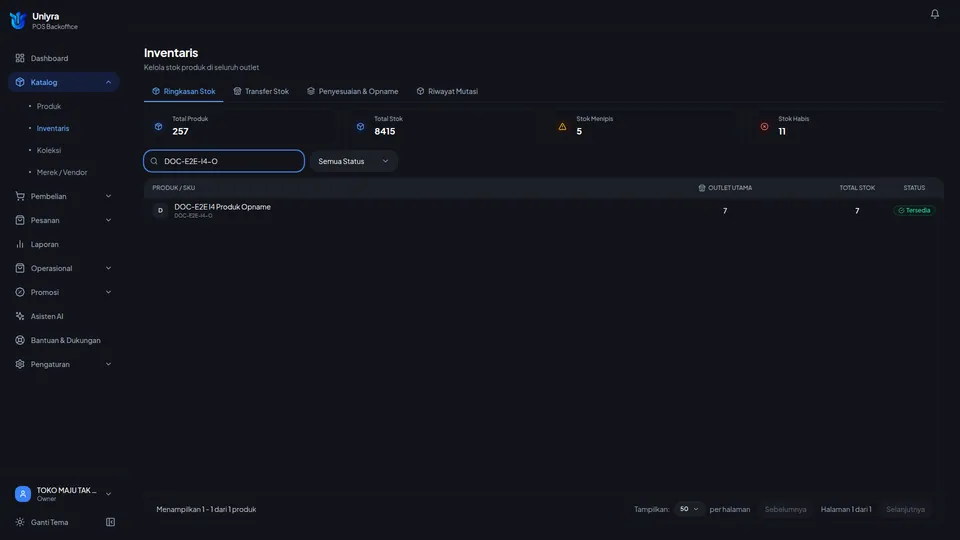
Task: Click the Total Stok card icon
Action: click(361, 126)
